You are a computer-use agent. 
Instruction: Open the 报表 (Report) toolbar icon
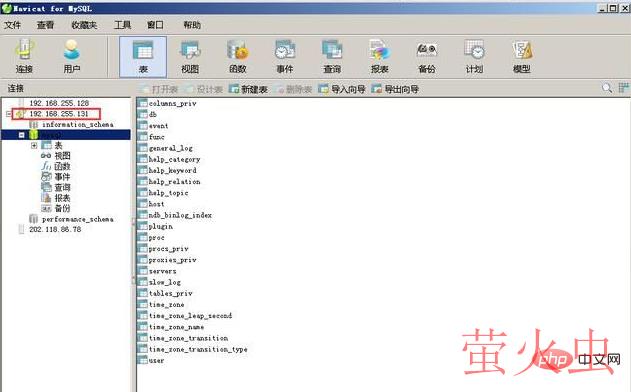click(x=379, y=57)
